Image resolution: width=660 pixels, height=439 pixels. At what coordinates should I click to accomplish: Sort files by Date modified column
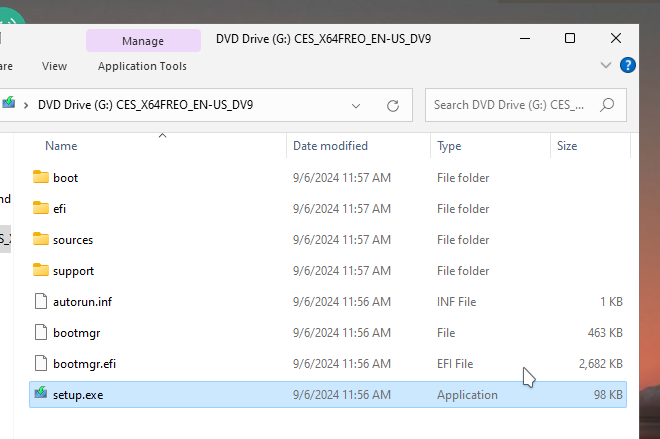point(330,146)
